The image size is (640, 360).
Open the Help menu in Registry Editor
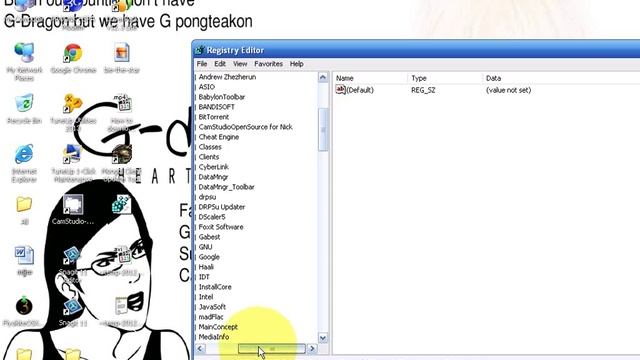(x=296, y=64)
